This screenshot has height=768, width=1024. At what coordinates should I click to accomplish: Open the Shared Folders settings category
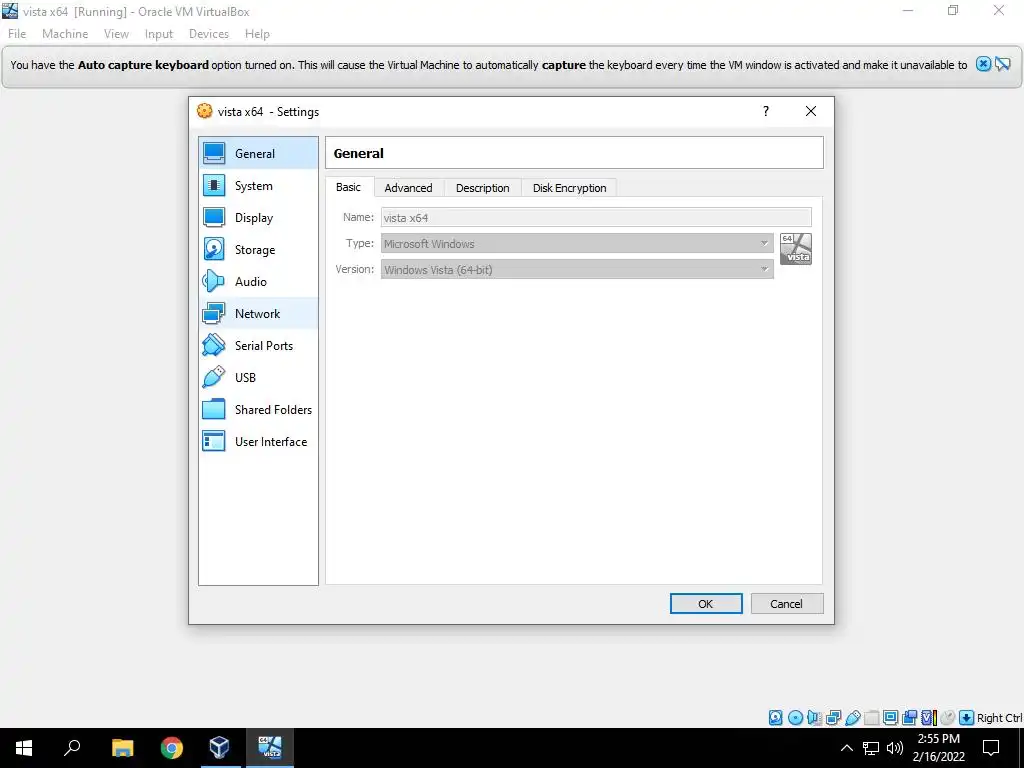click(x=258, y=409)
